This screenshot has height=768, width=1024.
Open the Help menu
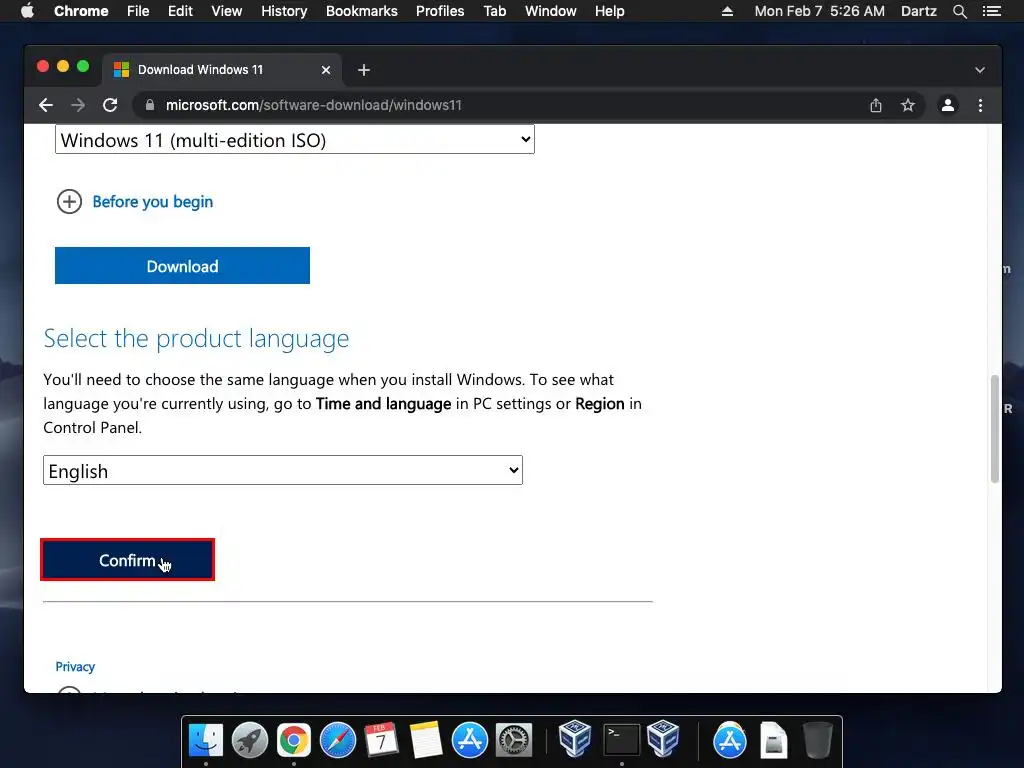pyautogui.click(x=609, y=11)
